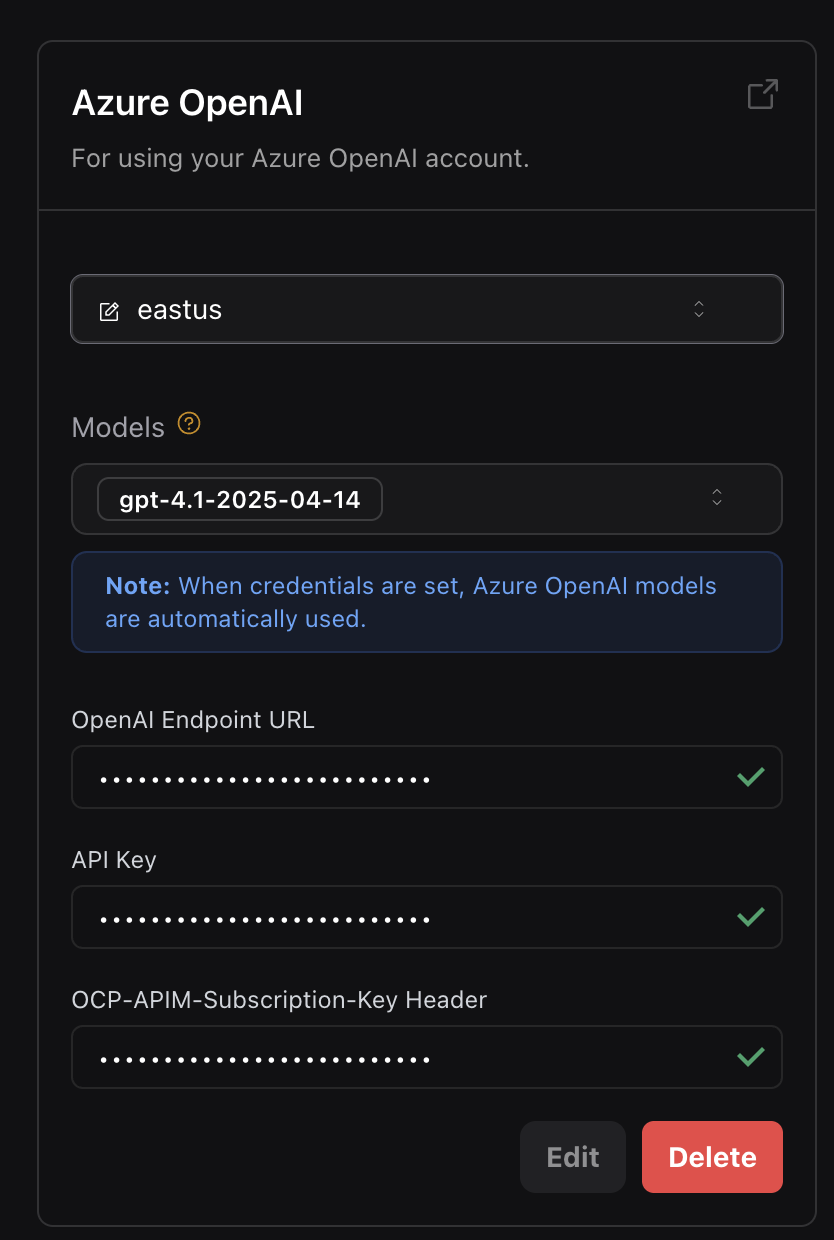Click the Models section label
Viewport: 834px width, 1240px height.
coord(117,427)
